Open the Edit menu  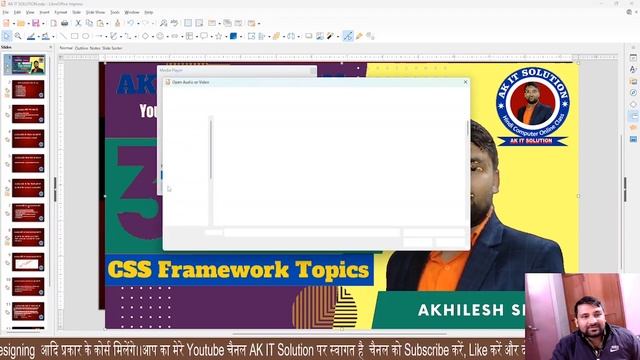click(17, 12)
